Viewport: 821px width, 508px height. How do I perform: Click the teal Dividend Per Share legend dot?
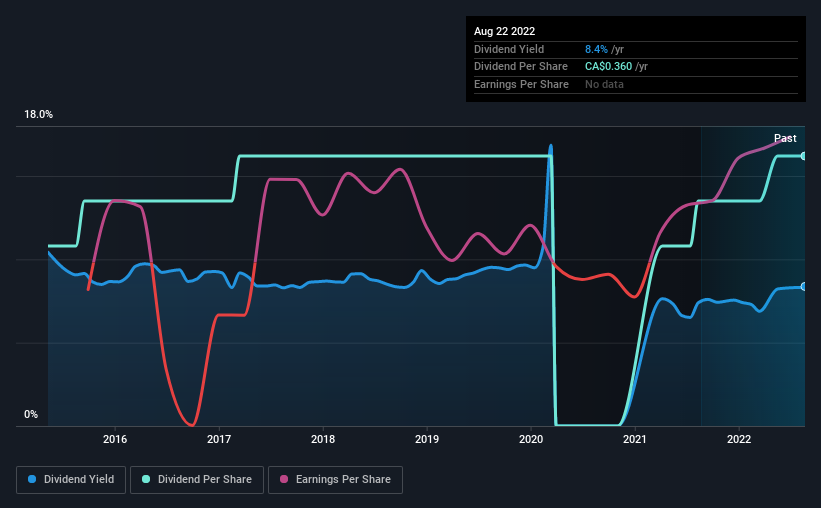click(x=146, y=479)
